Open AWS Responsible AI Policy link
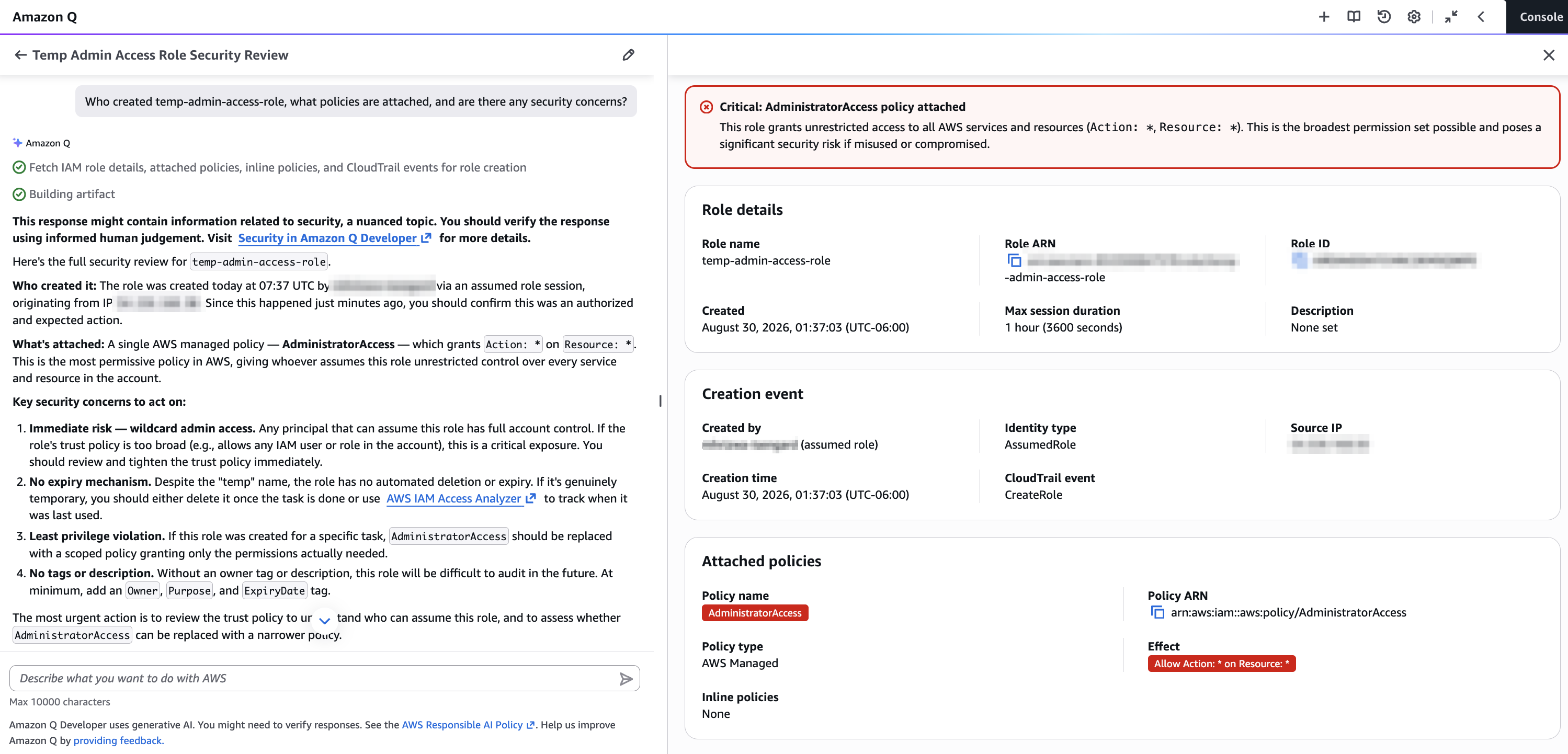The height and width of the screenshot is (754, 1568). click(468, 725)
